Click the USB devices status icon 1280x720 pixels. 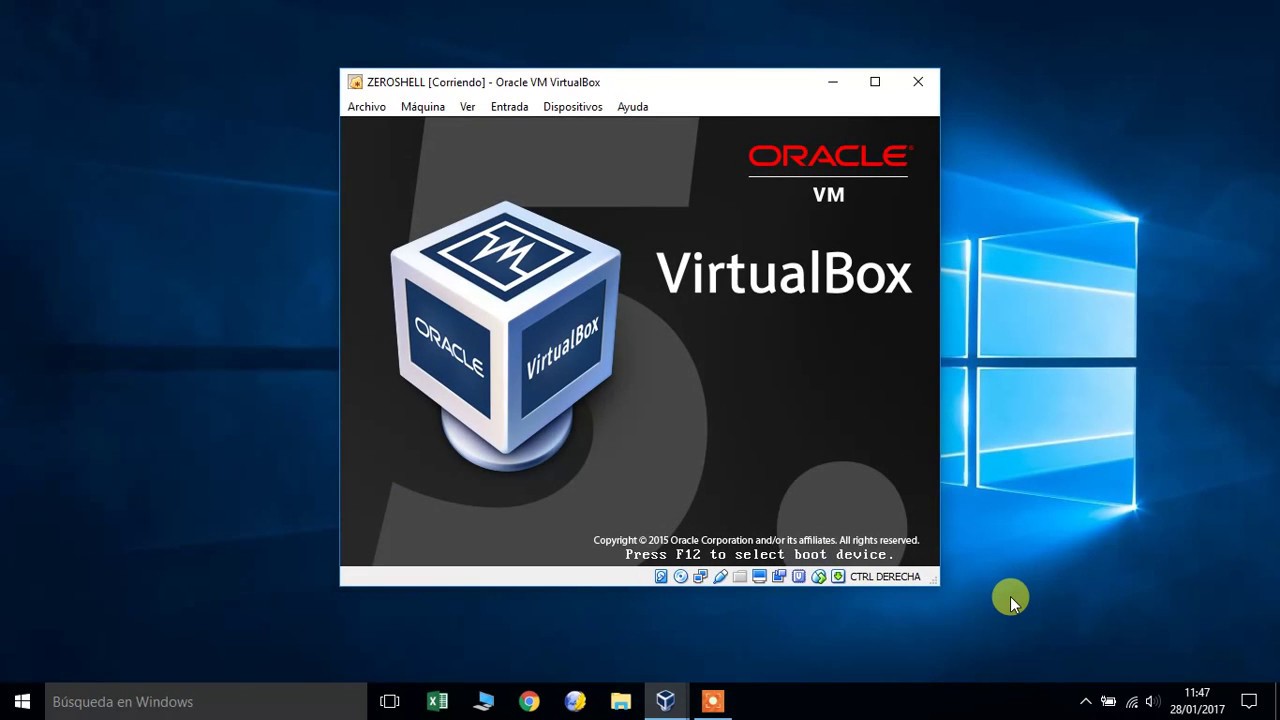pyautogui.click(x=720, y=577)
